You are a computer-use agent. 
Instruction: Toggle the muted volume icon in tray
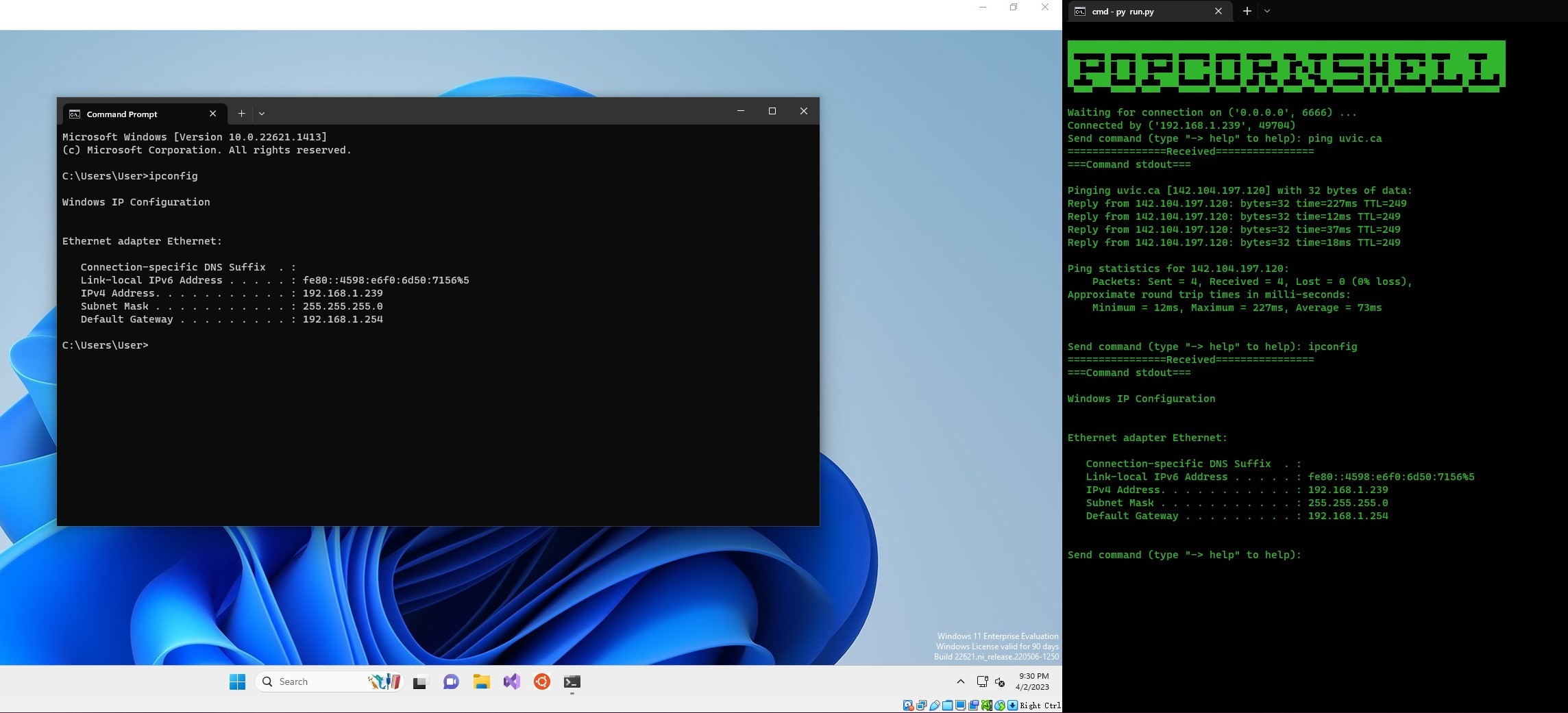[x=1001, y=682]
